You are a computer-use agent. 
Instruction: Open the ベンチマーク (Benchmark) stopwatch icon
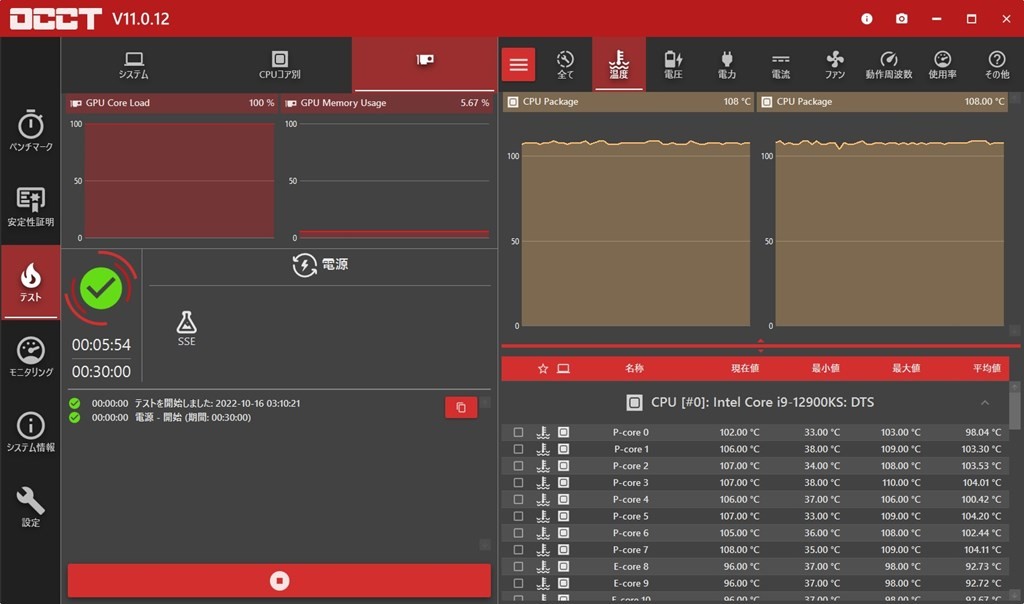pos(30,131)
